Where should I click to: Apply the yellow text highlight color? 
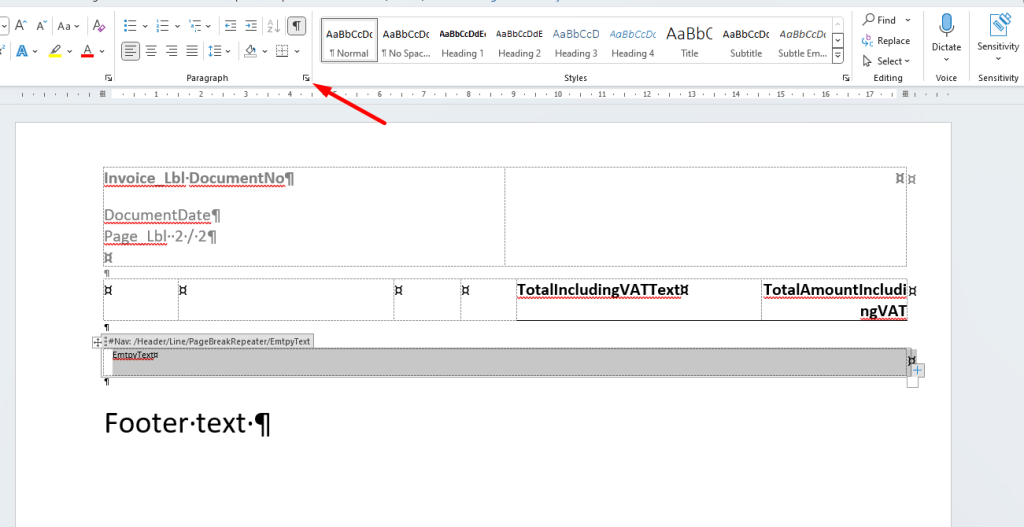point(54,50)
